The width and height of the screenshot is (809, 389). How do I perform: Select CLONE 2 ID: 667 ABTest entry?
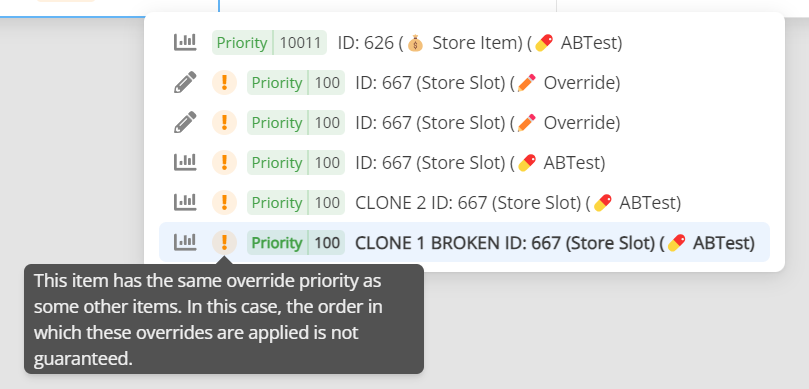click(x=464, y=202)
